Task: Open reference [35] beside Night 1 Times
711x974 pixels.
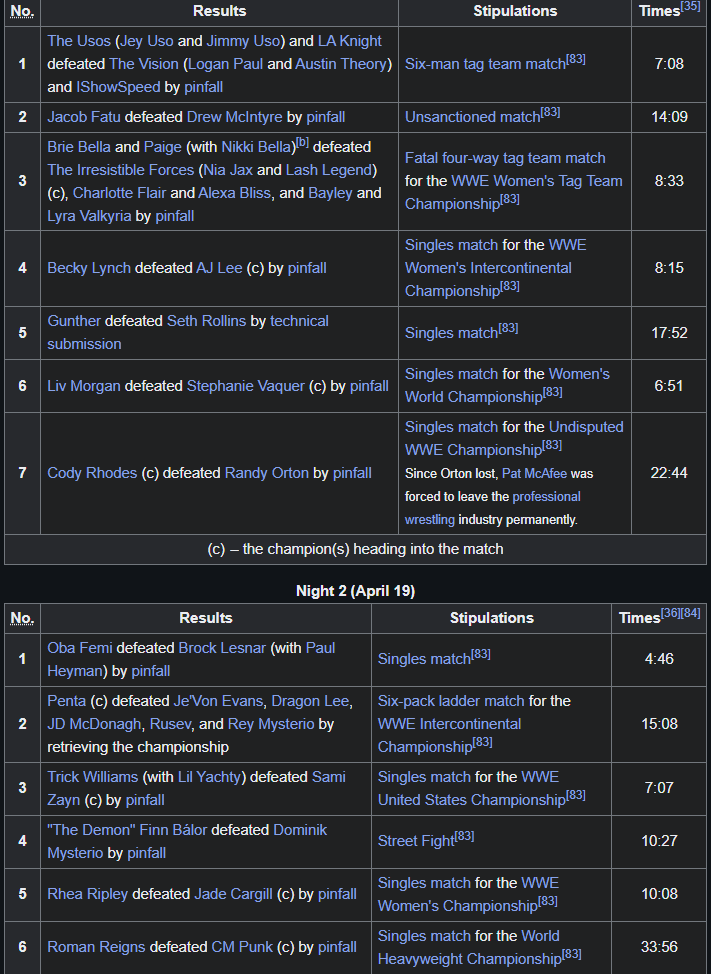Action: [x=690, y=6]
